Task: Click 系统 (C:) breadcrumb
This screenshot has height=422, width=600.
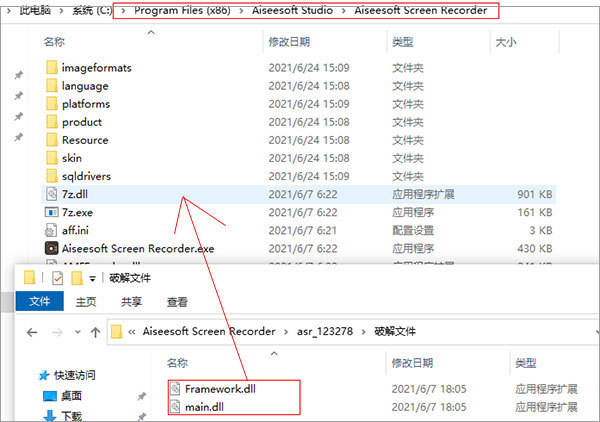Action: click(x=92, y=10)
